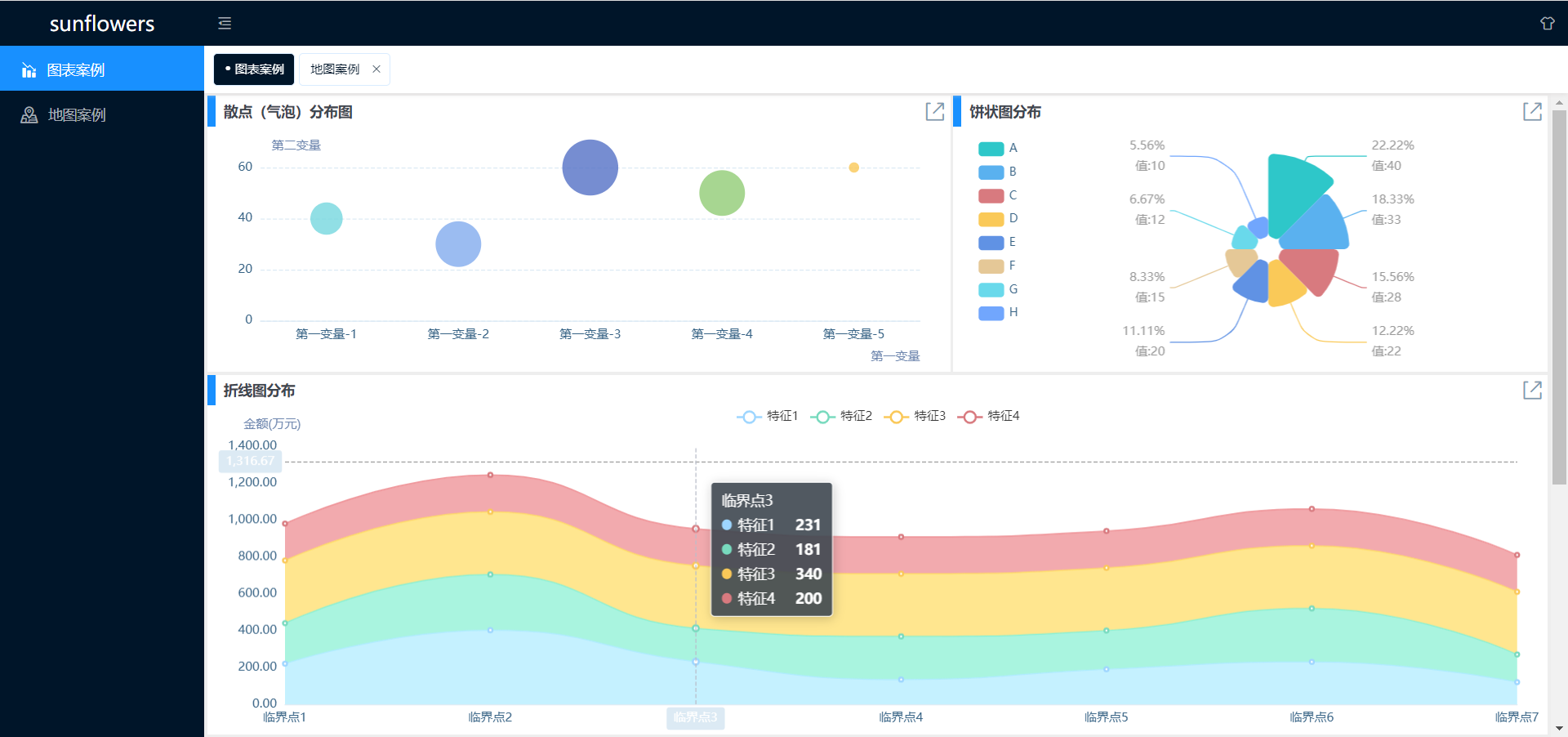Screen dimensions: 1568x737
Task: Click the 5.56% 值:10 pie label
Action: (x=1147, y=155)
